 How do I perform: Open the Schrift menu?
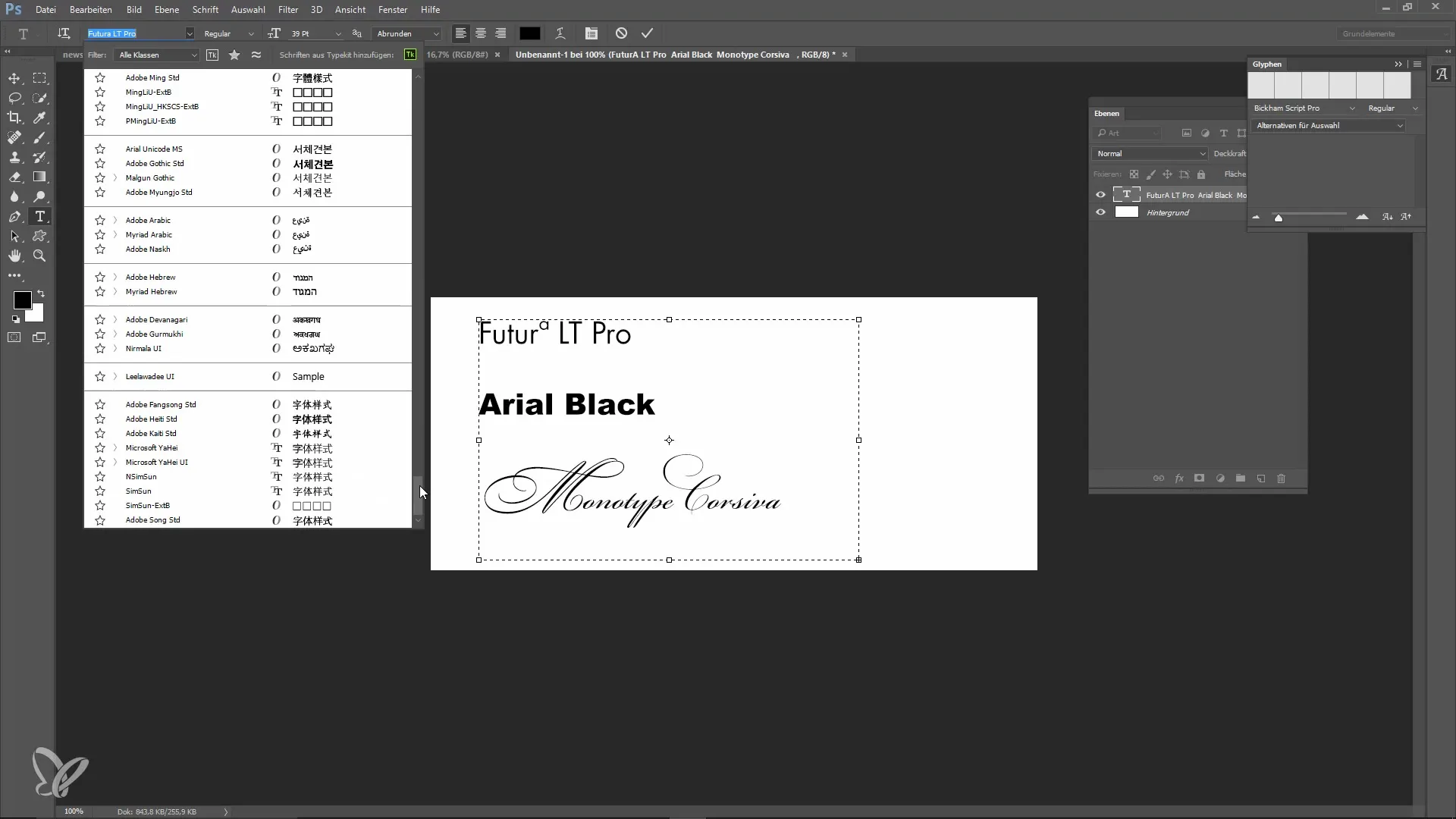[x=206, y=10]
